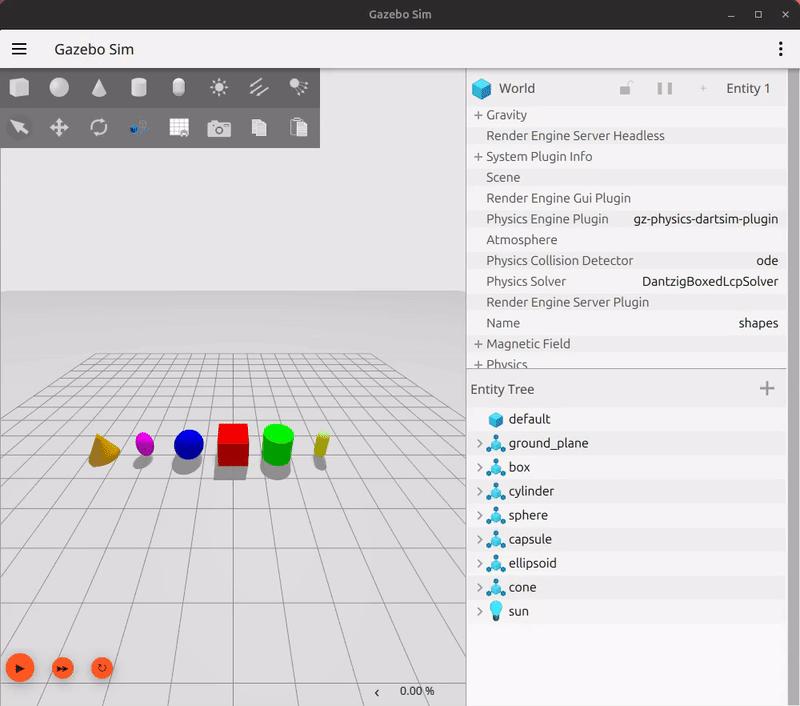Expand the Magnetic Field property
This screenshot has width=800, height=706.
pyautogui.click(x=478, y=344)
